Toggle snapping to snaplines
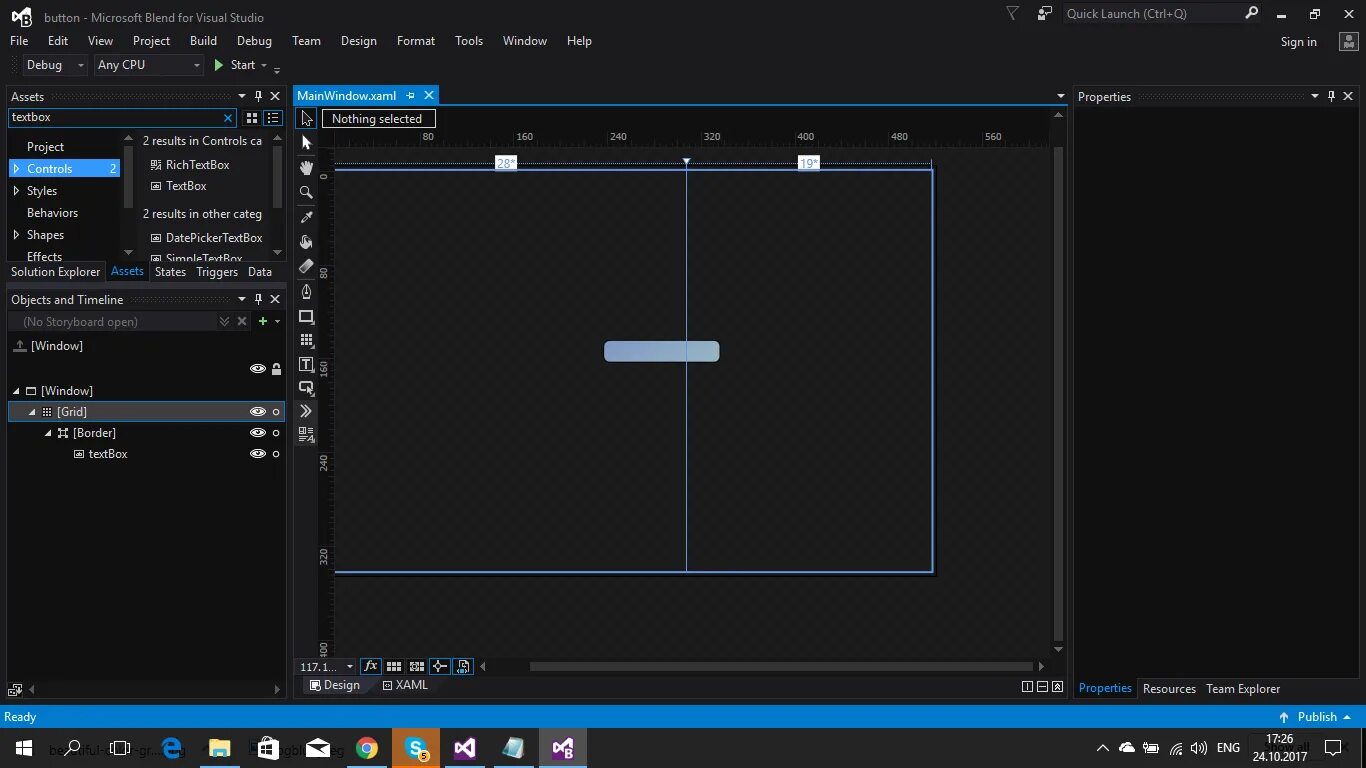 click(x=439, y=666)
